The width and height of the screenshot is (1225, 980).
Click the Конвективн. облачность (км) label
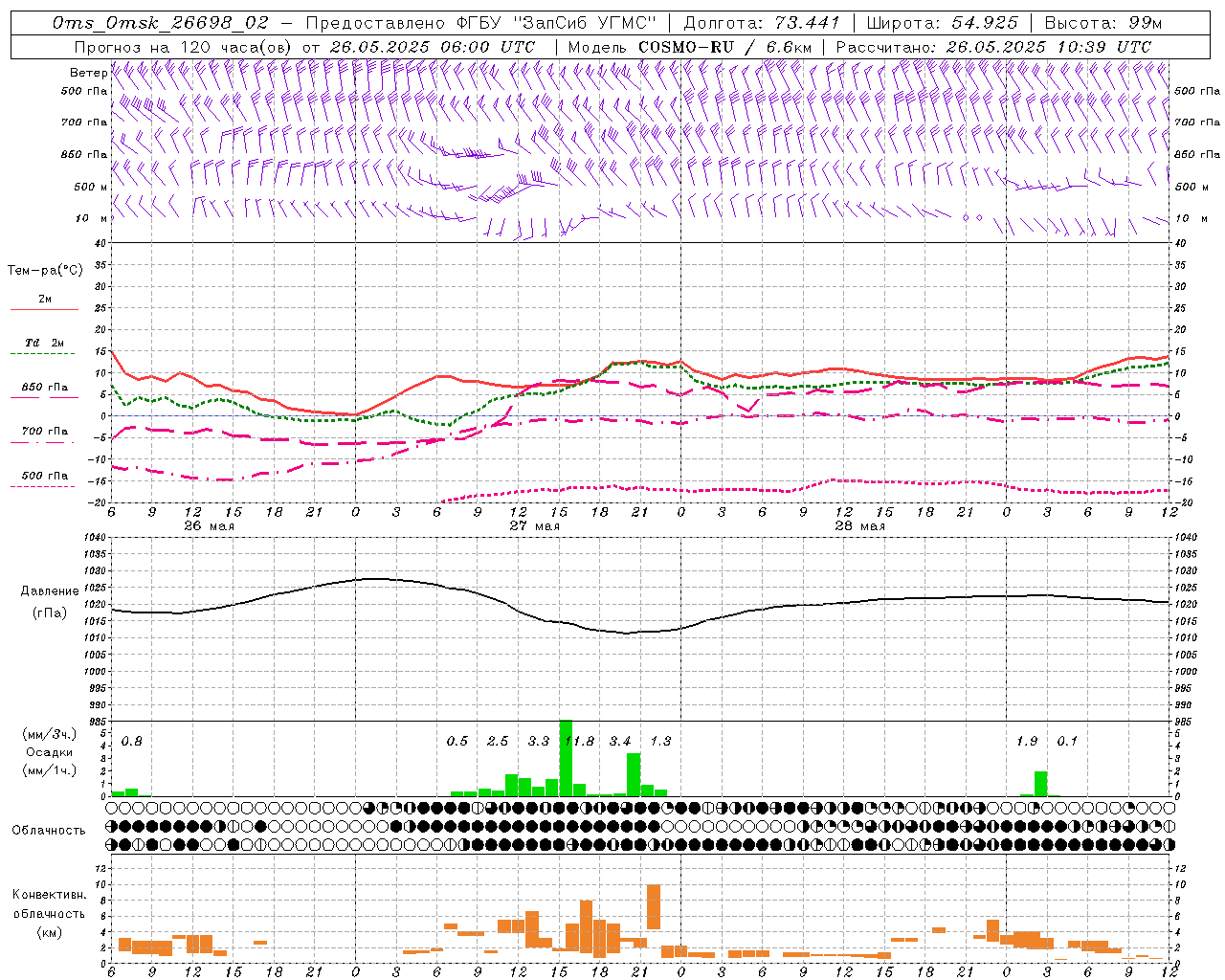pyautogui.click(x=49, y=913)
